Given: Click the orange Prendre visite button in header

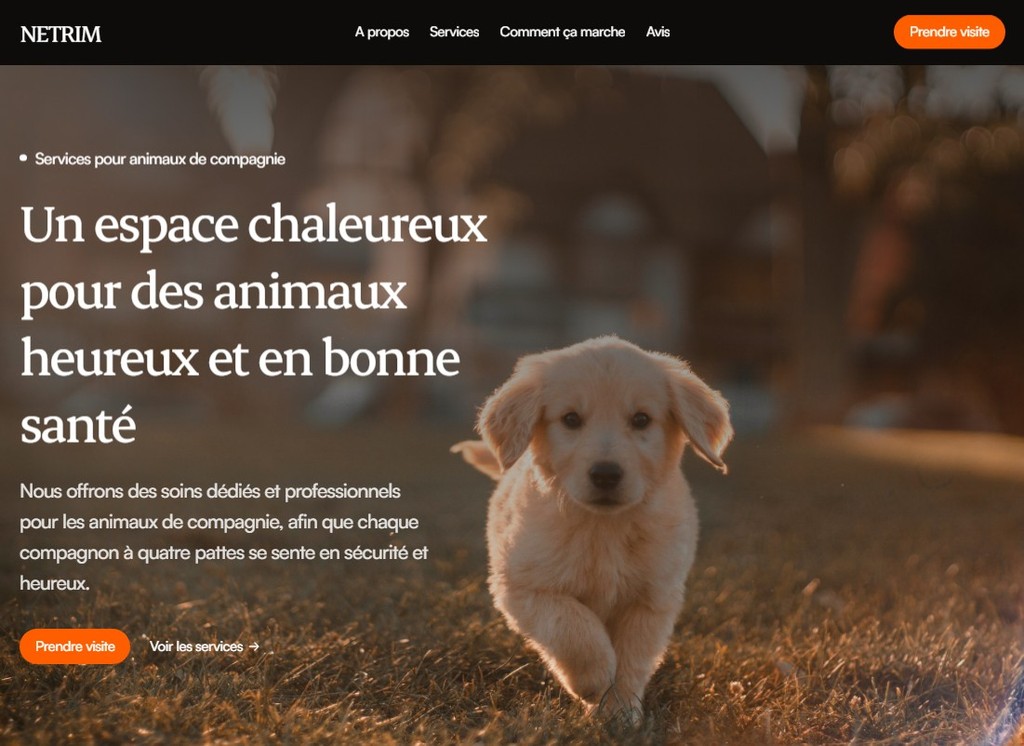Looking at the screenshot, I should tap(949, 32).
